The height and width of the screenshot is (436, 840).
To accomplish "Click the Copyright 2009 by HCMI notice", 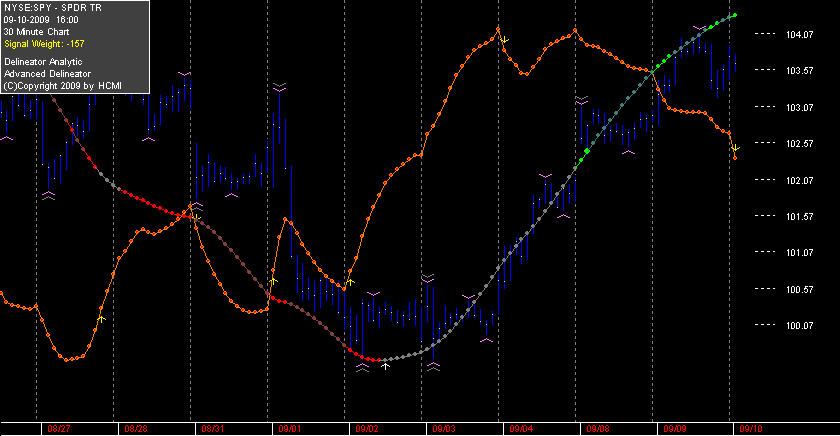I will click(x=63, y=86).
